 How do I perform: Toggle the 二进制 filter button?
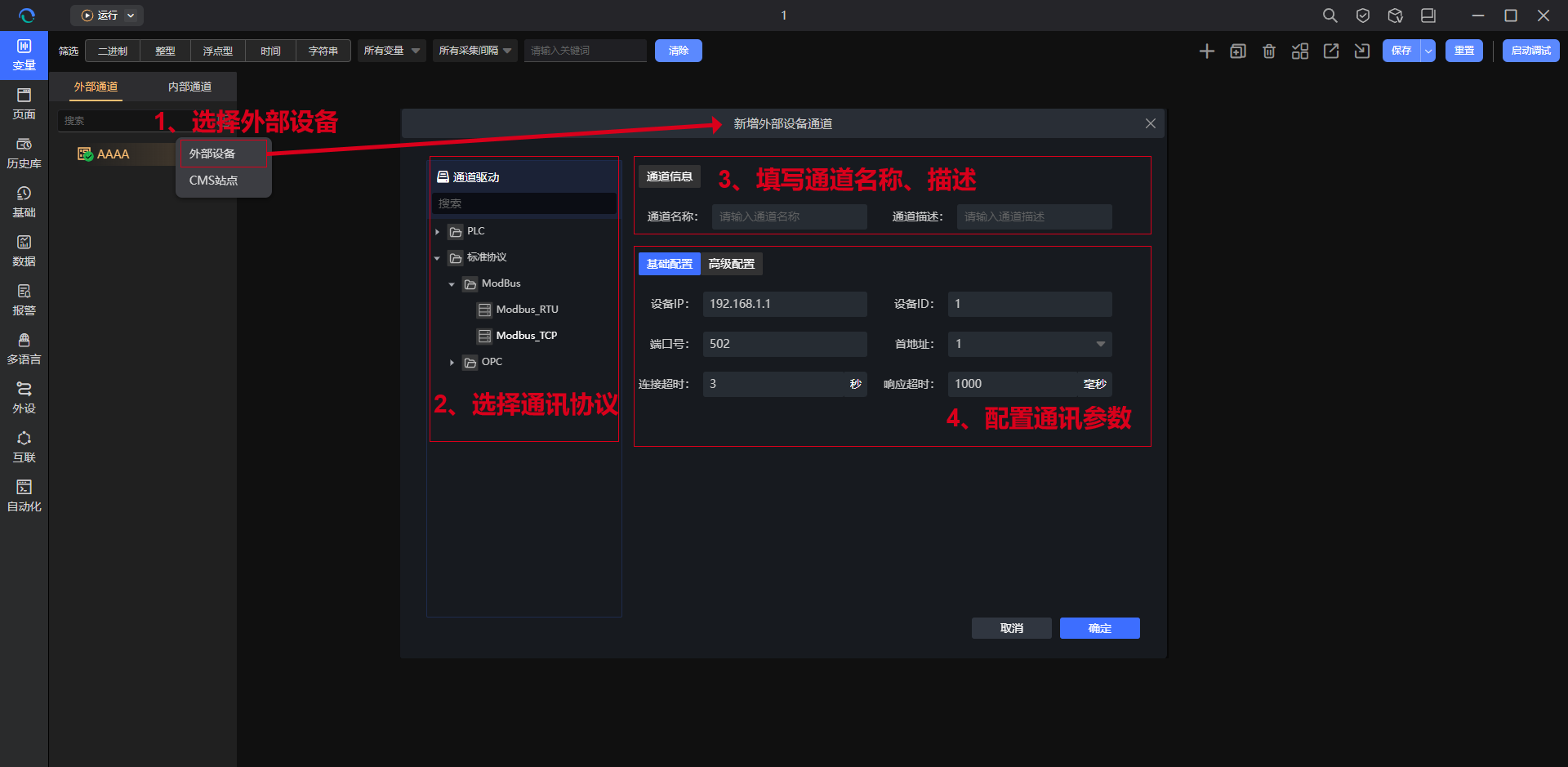click(113, 51)
